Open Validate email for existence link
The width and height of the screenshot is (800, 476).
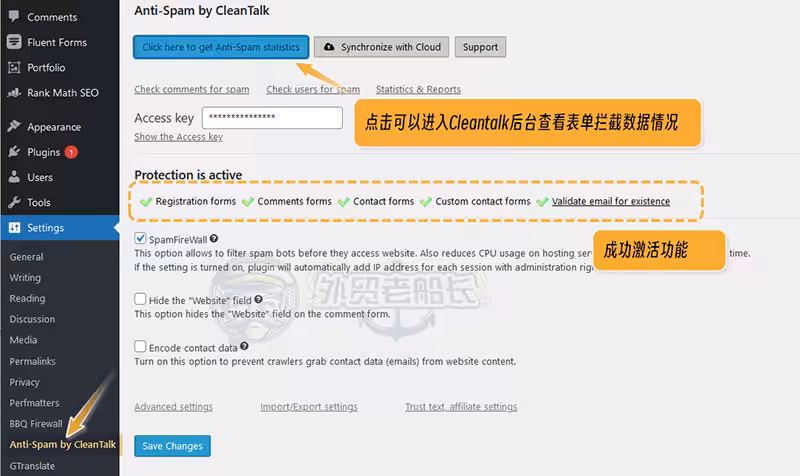pyautogui.click(x=611, y=202)
